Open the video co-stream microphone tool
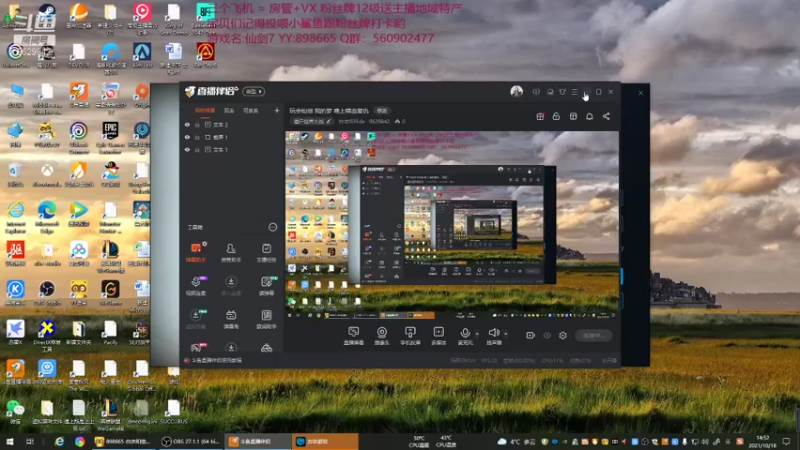The width and height of the screenshot is (800, 450). (195, 286)
